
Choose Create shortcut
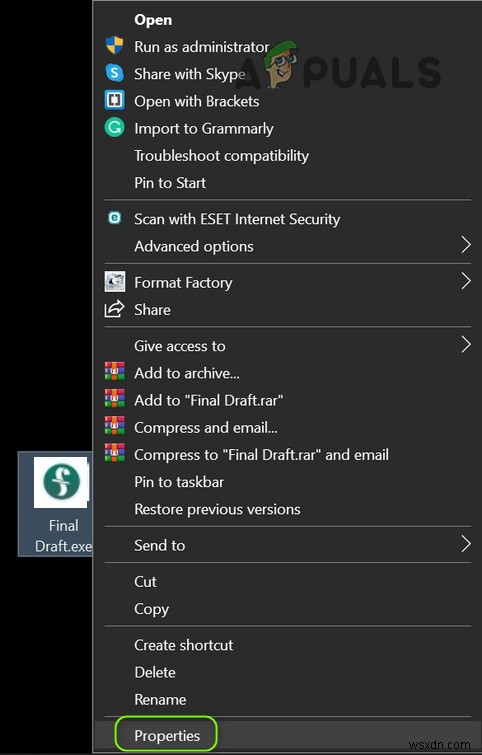[x=183, y=645]
